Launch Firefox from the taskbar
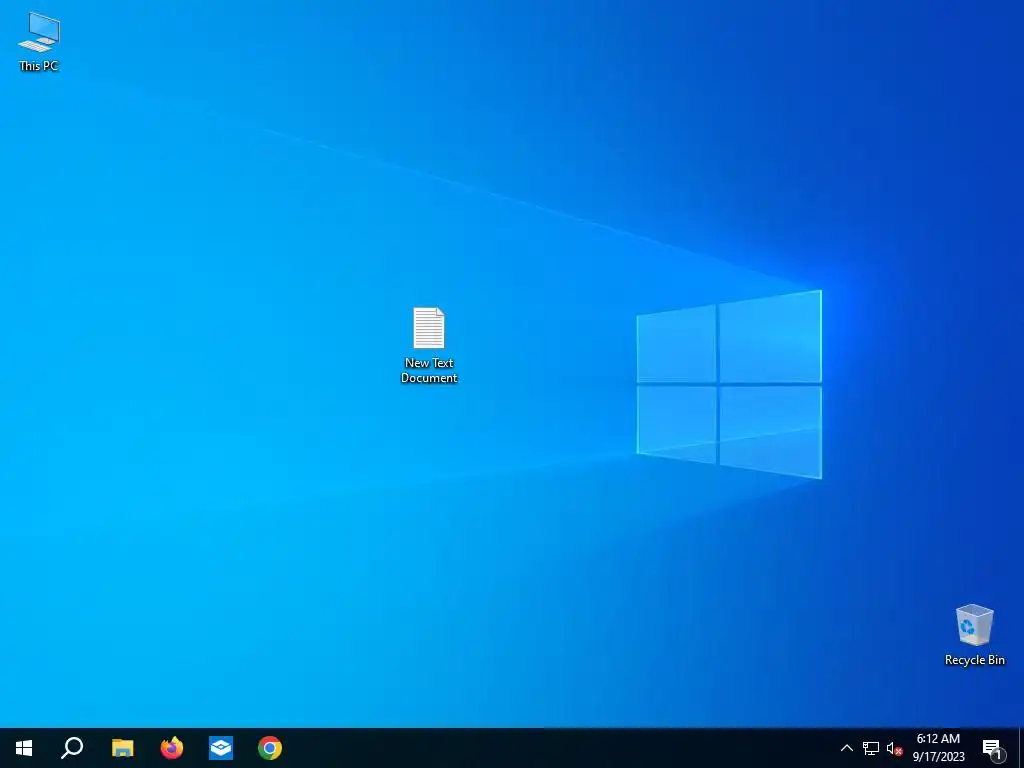1024x768 pixels. click(x=172, y=748)
